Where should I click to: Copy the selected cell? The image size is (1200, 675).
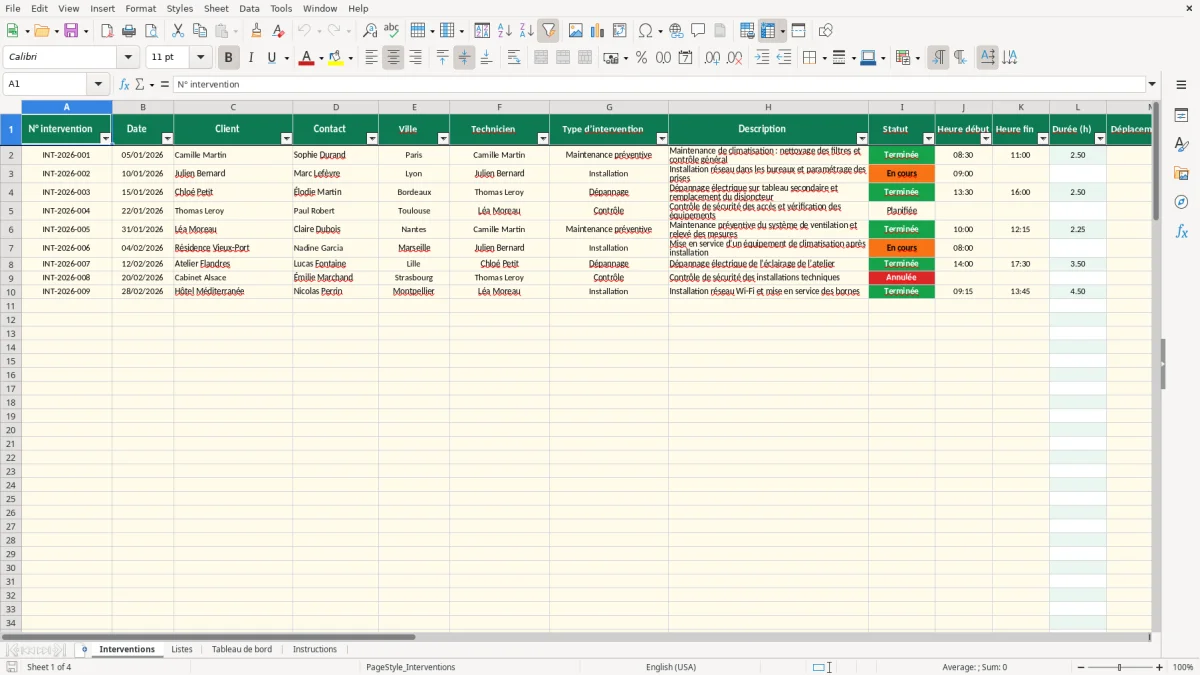pos(199,31)
